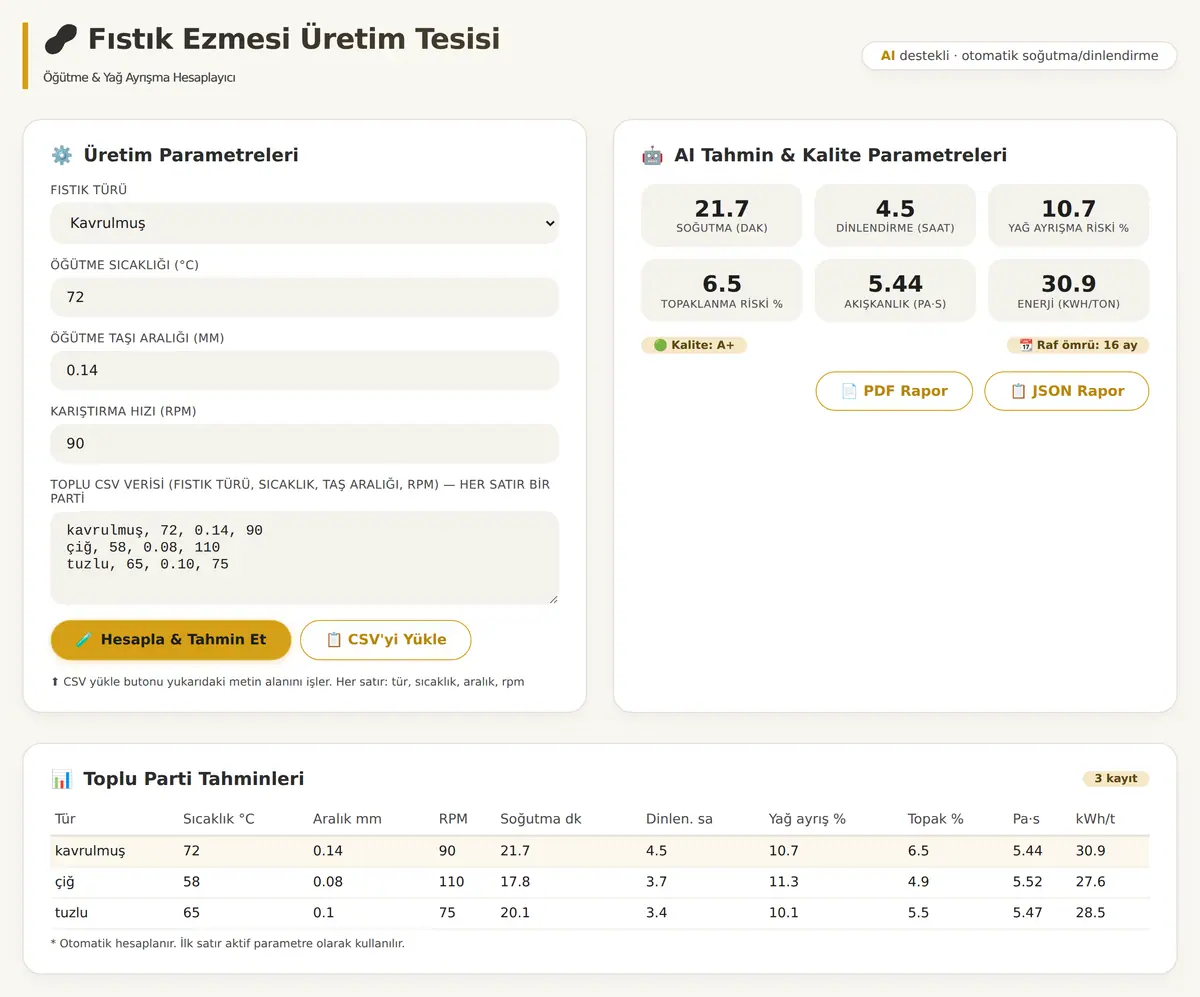The height and width of the screenshot is (997, 1200).
Task: Click the Enerji 30.9 kWh/ton card
Action: pos(1069,290)
